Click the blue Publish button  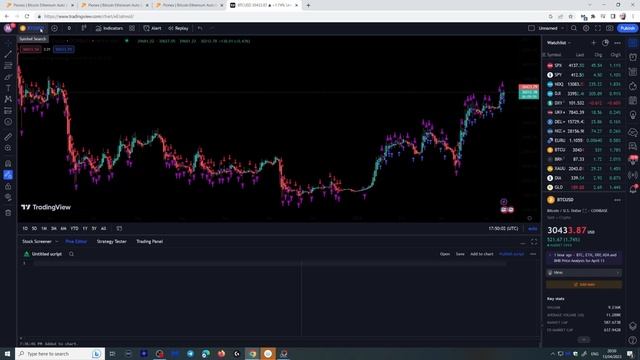(x=627, y=28)
